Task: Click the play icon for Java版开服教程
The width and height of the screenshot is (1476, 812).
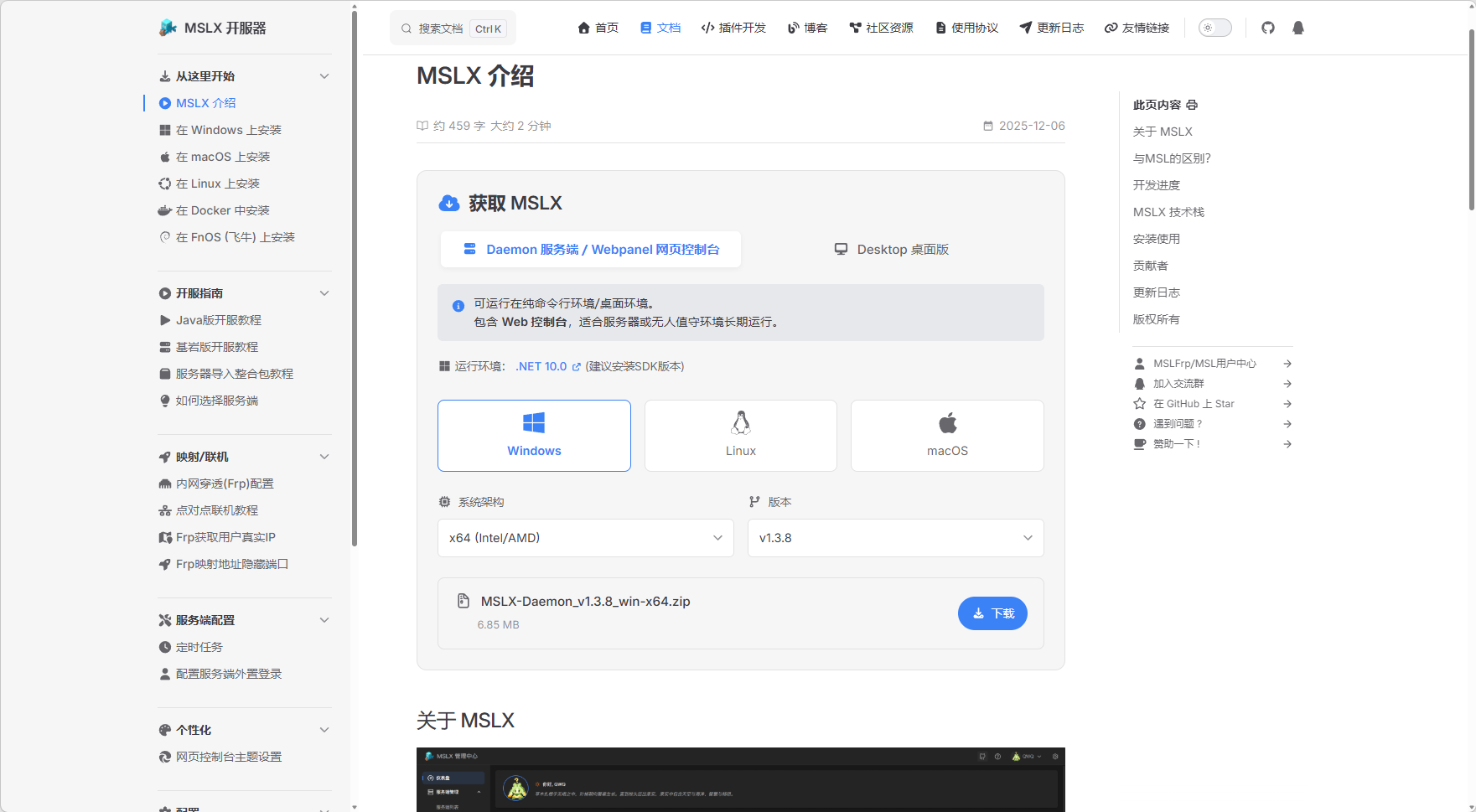Action: 165,320
